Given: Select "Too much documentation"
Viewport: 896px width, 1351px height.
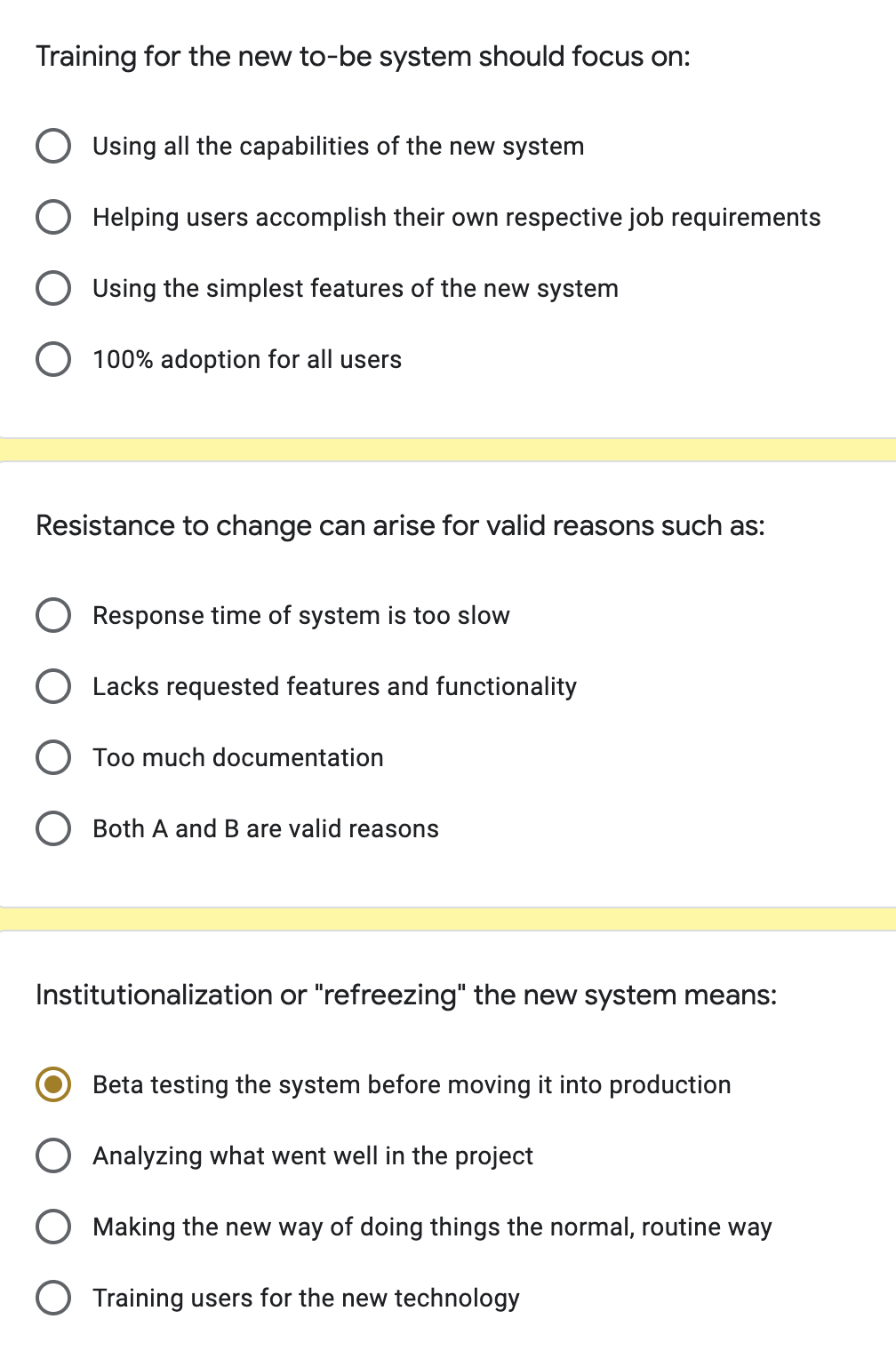Looking at the screenshot, I should [53, 756].
